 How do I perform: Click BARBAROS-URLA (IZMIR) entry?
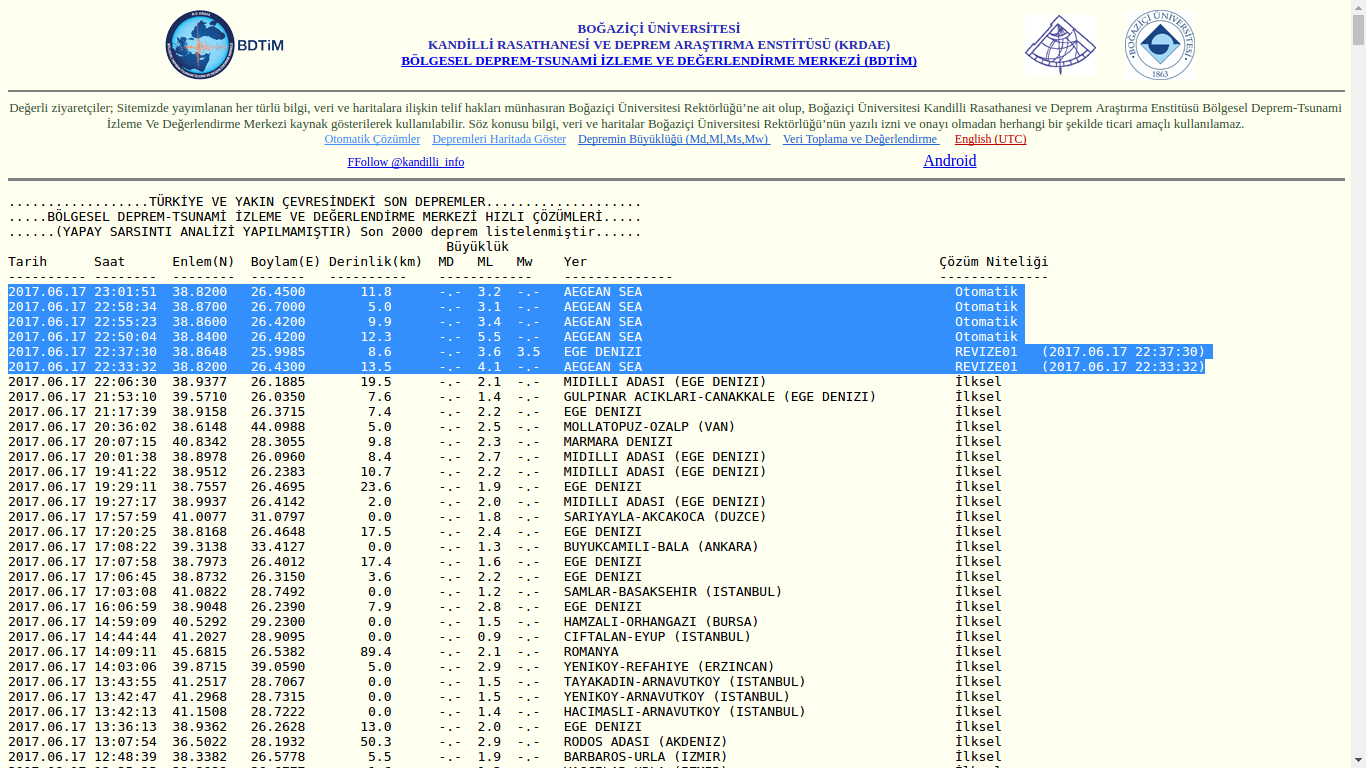pyautogui.click(x=646, y=757)
